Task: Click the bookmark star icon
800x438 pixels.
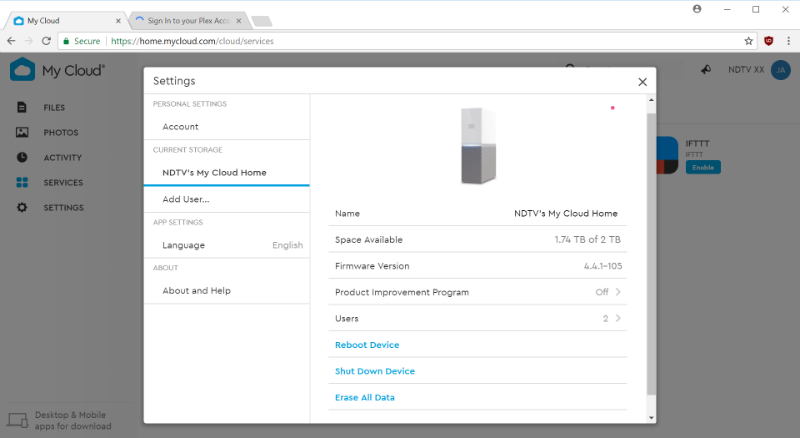Action: 748,41
